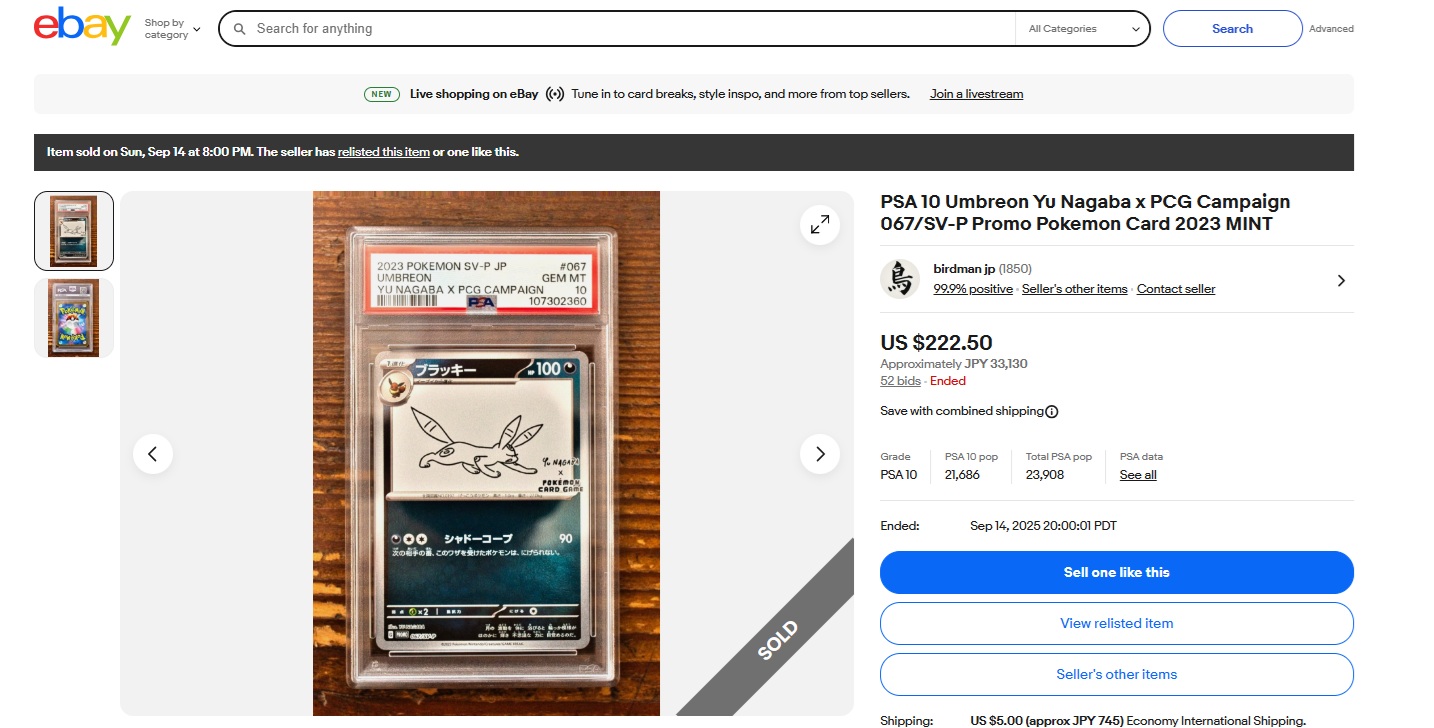Open the 52 bids link
The height and width of the screenshot is (728, 1434).
pyautogui.click(x=900, y=381)
